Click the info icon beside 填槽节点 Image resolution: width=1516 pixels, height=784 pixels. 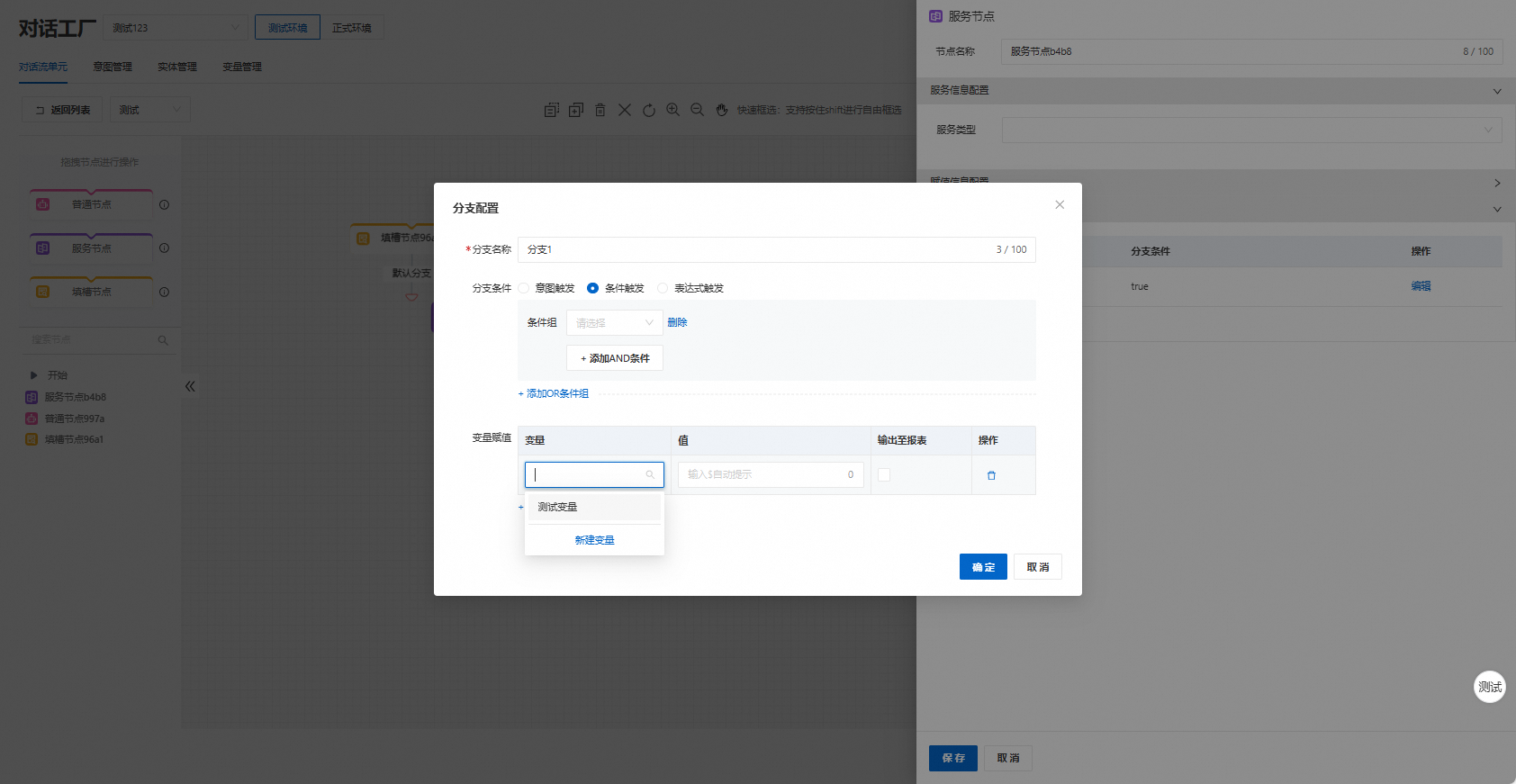point(165,292)
